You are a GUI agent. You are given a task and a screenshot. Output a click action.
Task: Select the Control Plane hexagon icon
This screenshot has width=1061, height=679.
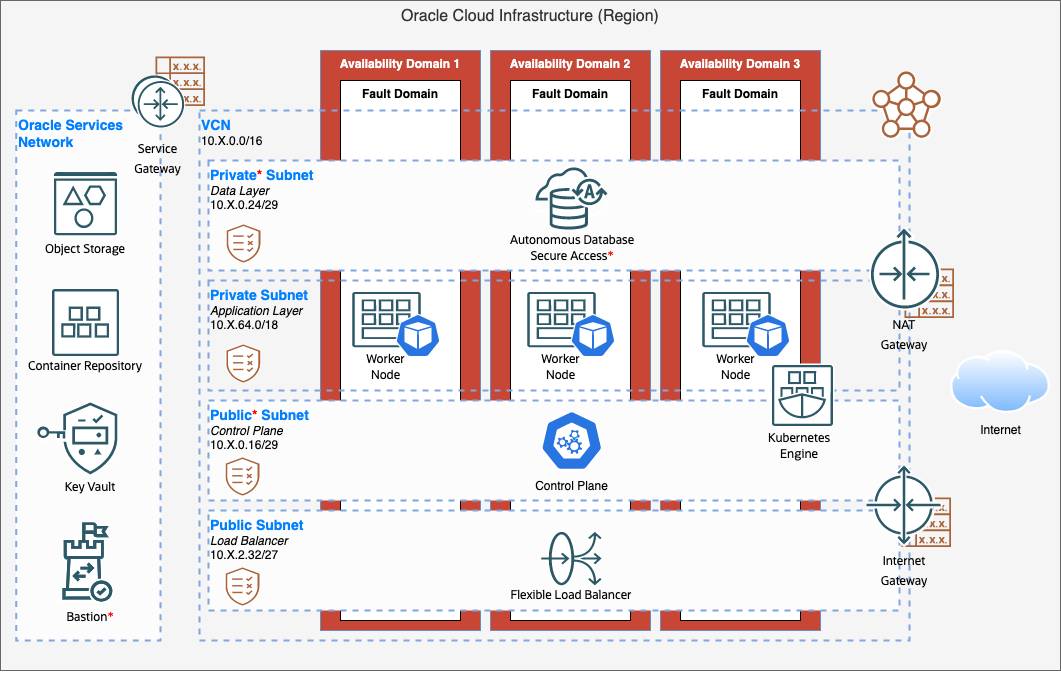[571, 443]
